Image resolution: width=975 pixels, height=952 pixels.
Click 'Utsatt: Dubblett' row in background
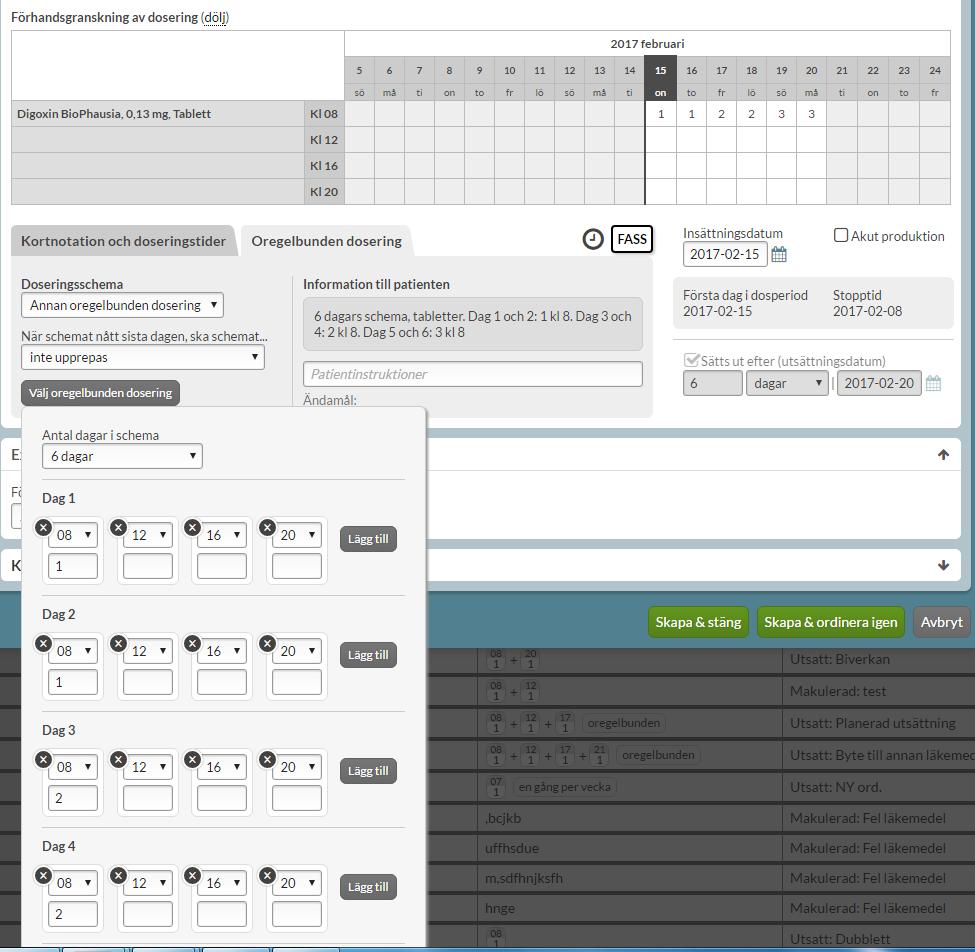pos(840,939)
